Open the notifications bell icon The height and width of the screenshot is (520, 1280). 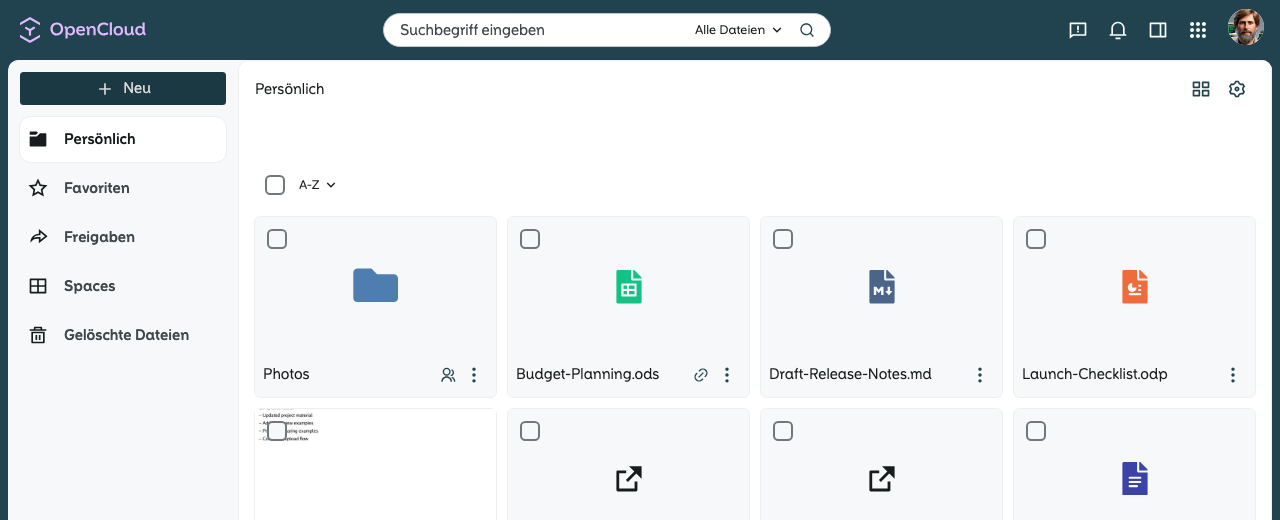(1118, 30)
